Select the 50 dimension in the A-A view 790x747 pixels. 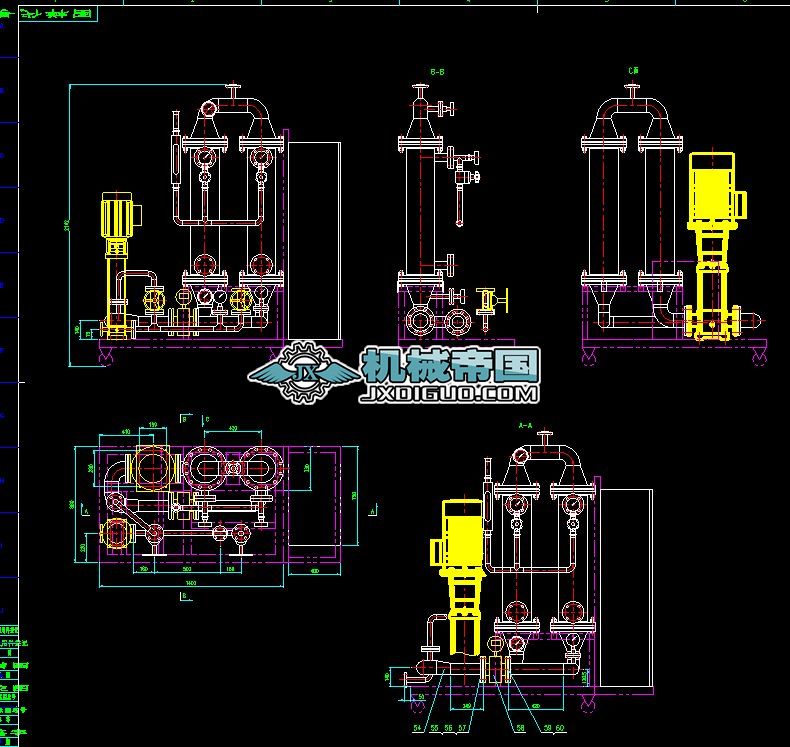tap(421, 697)
